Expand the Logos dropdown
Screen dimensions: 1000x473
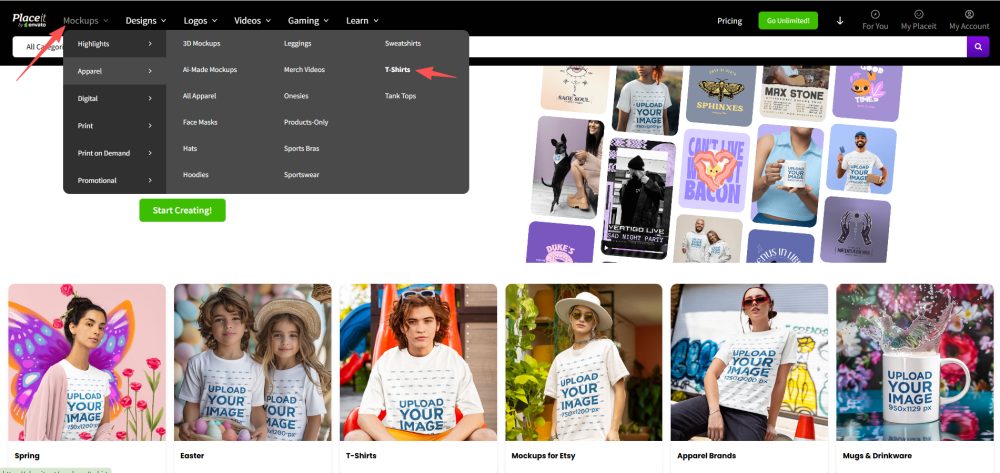(x=200, y=20)
